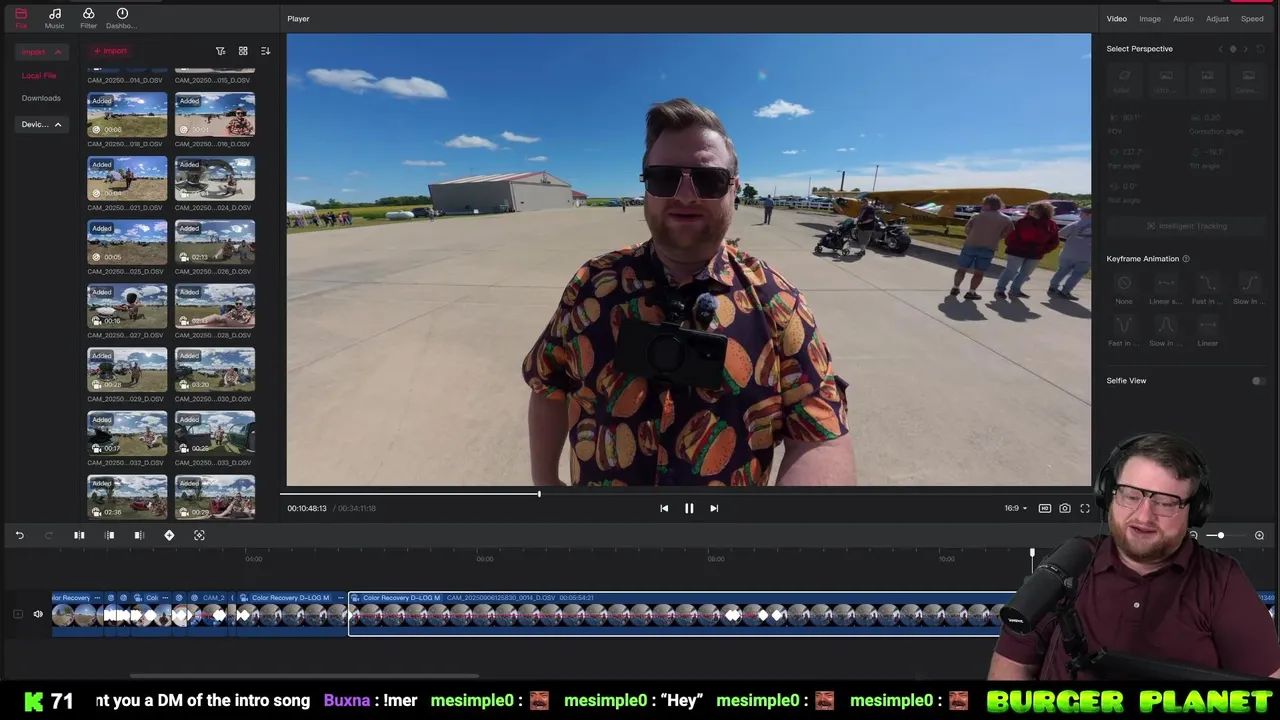1280x720 pixels.
Task: Click the tracking target icon in toolbar
Action: [x=199, y=535]
